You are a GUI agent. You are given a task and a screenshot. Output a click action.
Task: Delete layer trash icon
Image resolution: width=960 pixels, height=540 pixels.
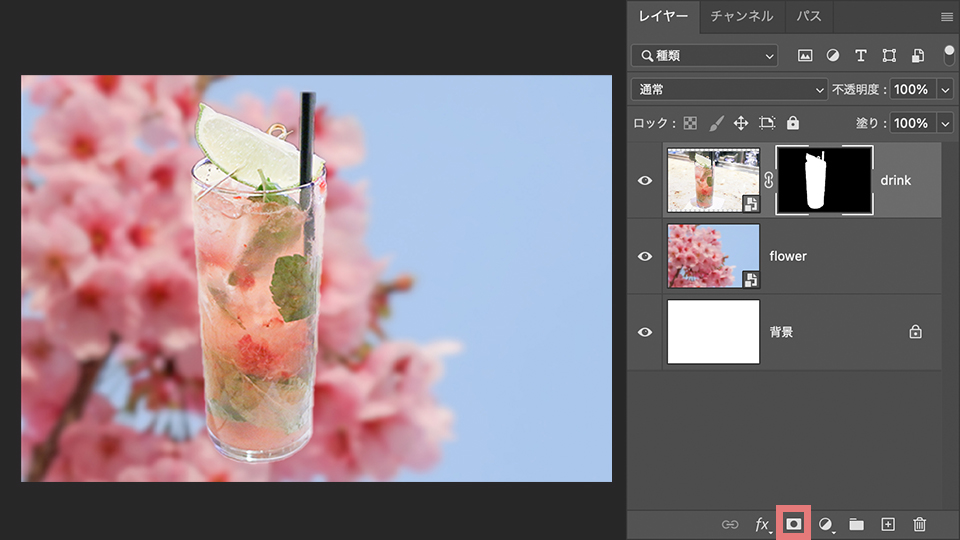tap(920, 524)
